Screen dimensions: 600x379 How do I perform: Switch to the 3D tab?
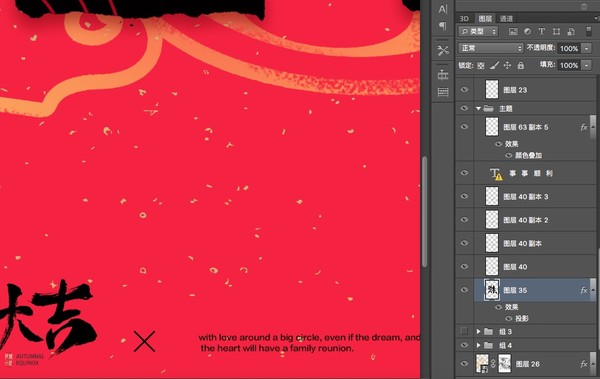point(464,18)
